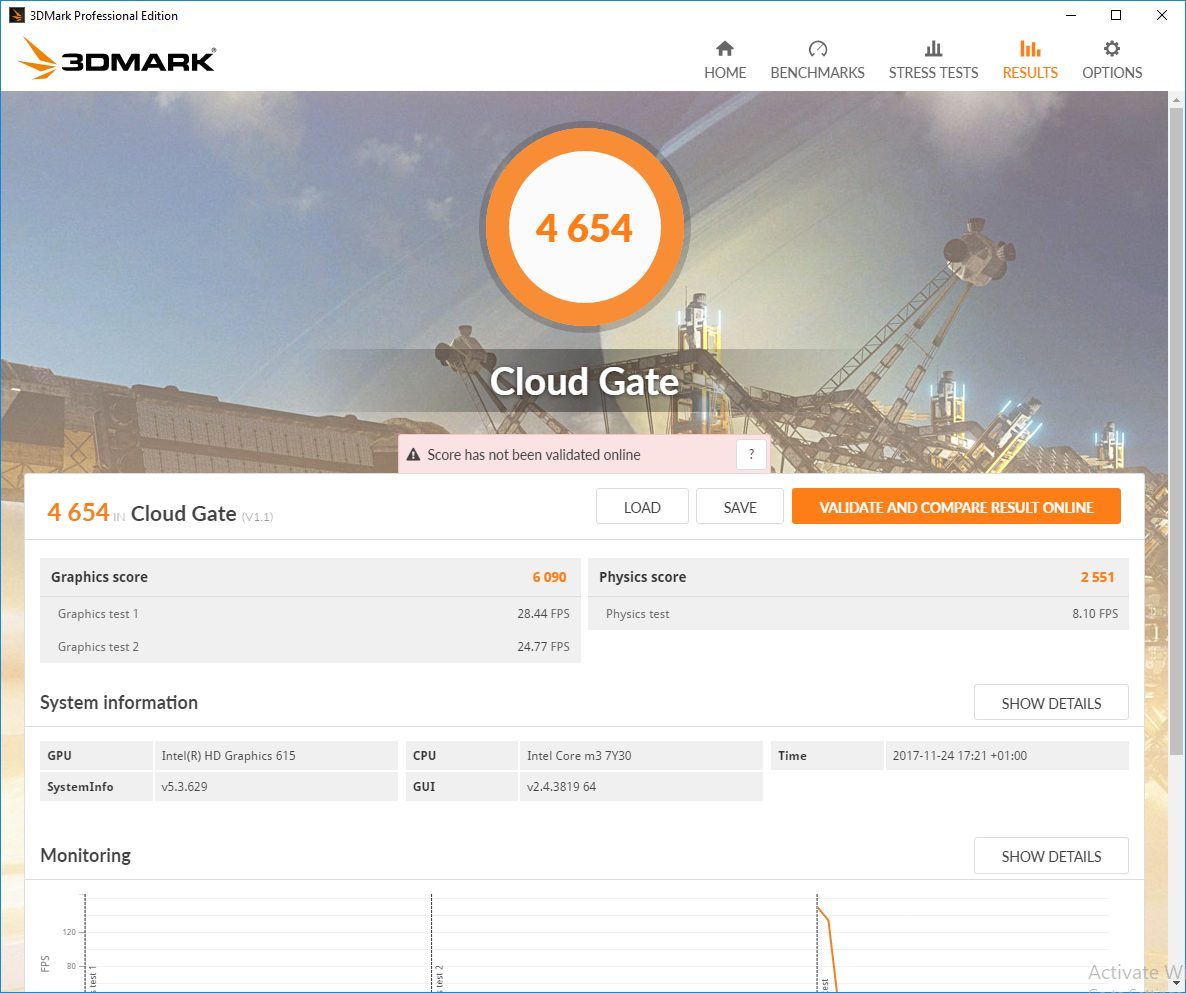This screenshot has height=993, width=1186.
Task: Click the 3DMark logo in header
Action: (x=117, y=58)
